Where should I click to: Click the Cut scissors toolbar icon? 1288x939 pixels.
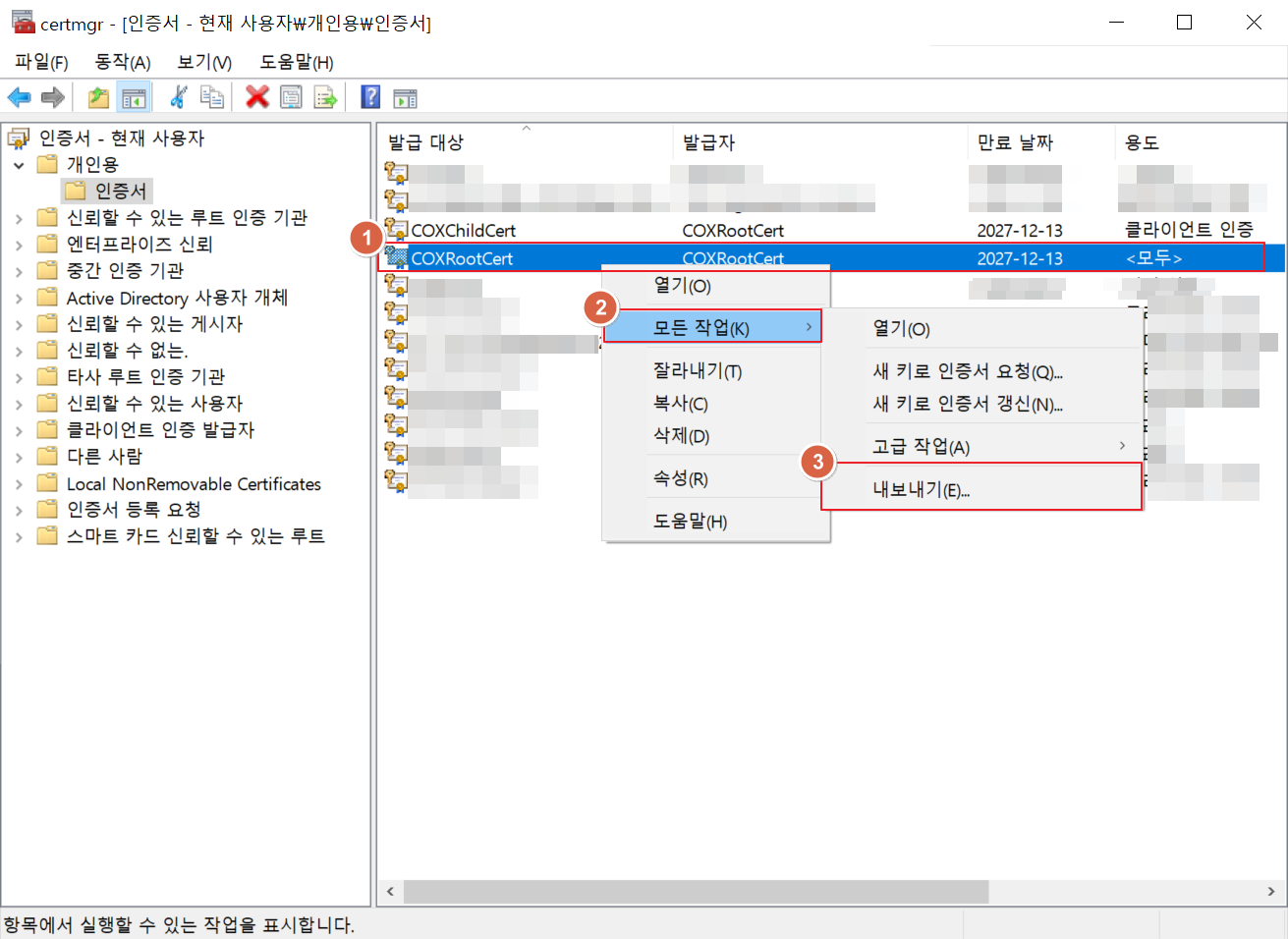pyautogui.click(x=178, y=97)
